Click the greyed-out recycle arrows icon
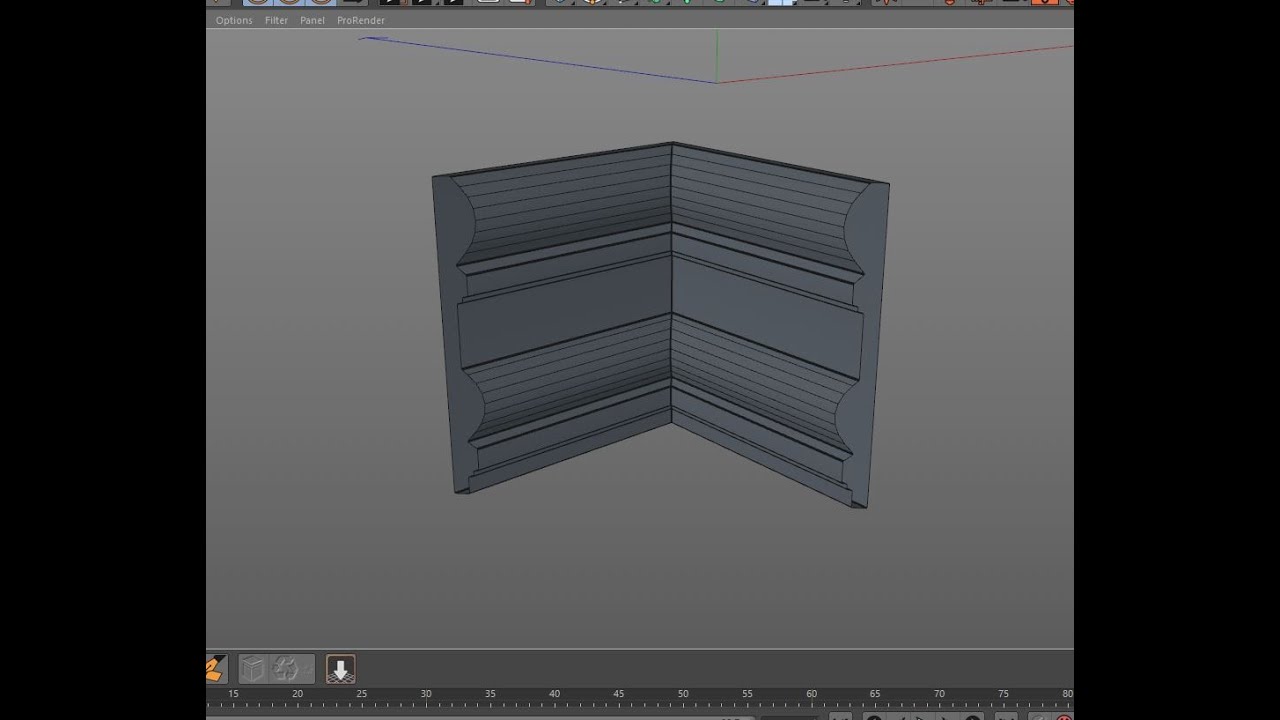Image resolution: width=1280 pixels, height=720 pixels. 287,669
